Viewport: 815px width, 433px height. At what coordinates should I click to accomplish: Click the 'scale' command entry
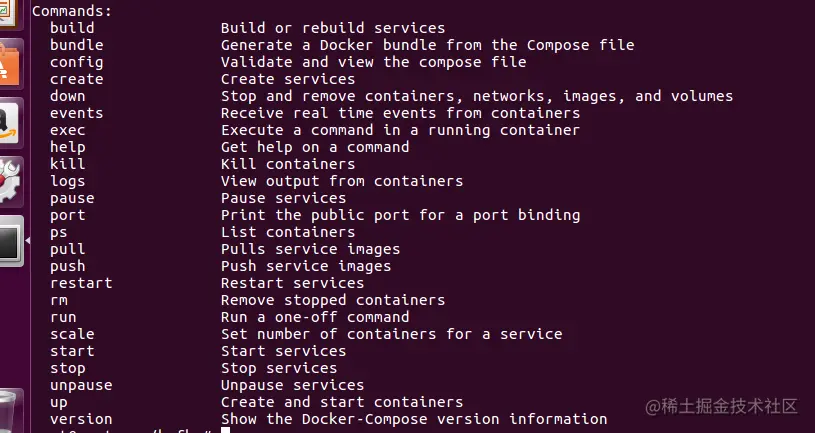pos(72,334)
